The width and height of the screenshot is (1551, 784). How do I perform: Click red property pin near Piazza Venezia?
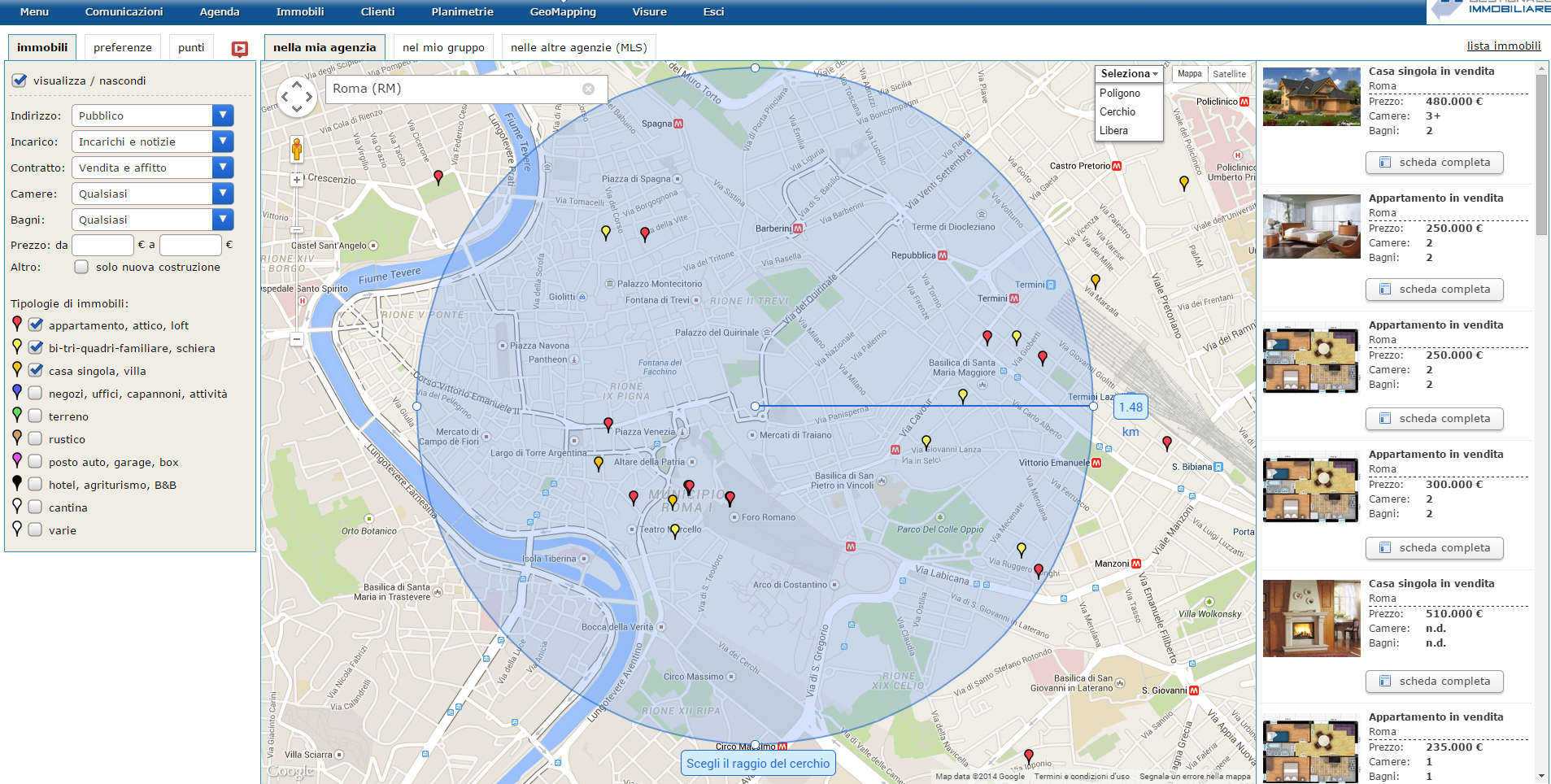(x=608, y=424)
